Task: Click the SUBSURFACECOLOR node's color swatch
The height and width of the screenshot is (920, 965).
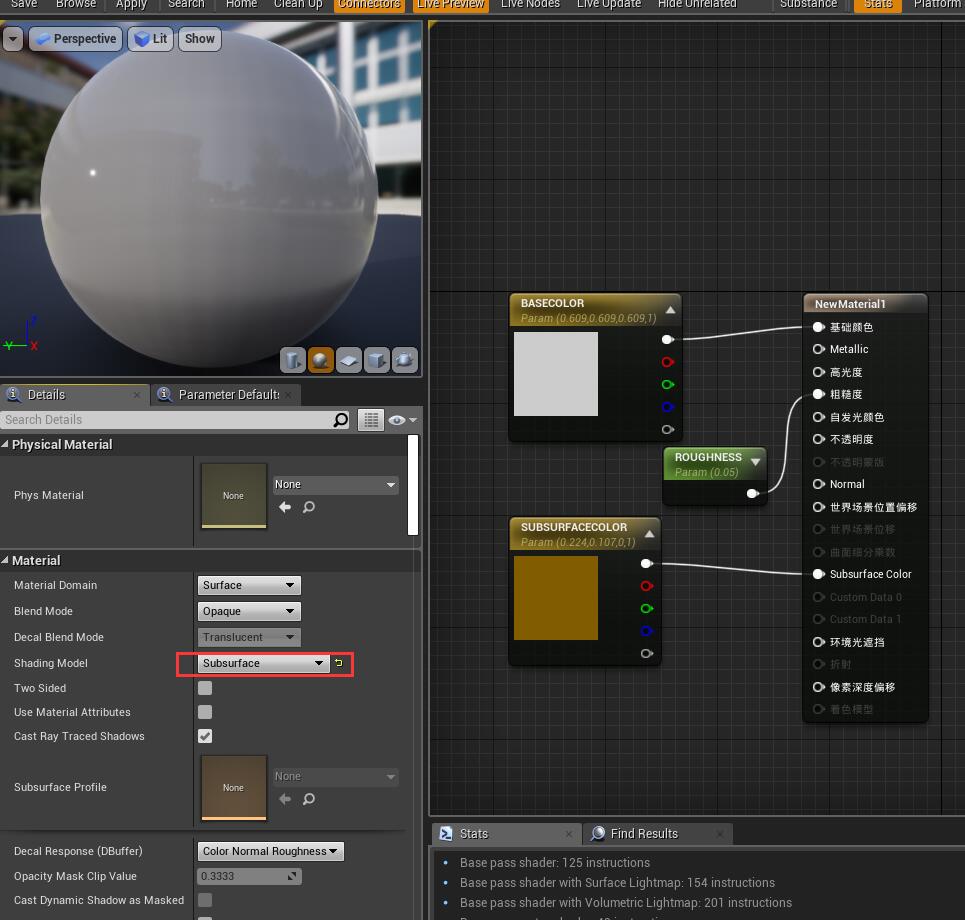Action: pyautogui.click(x=555, y=597)
